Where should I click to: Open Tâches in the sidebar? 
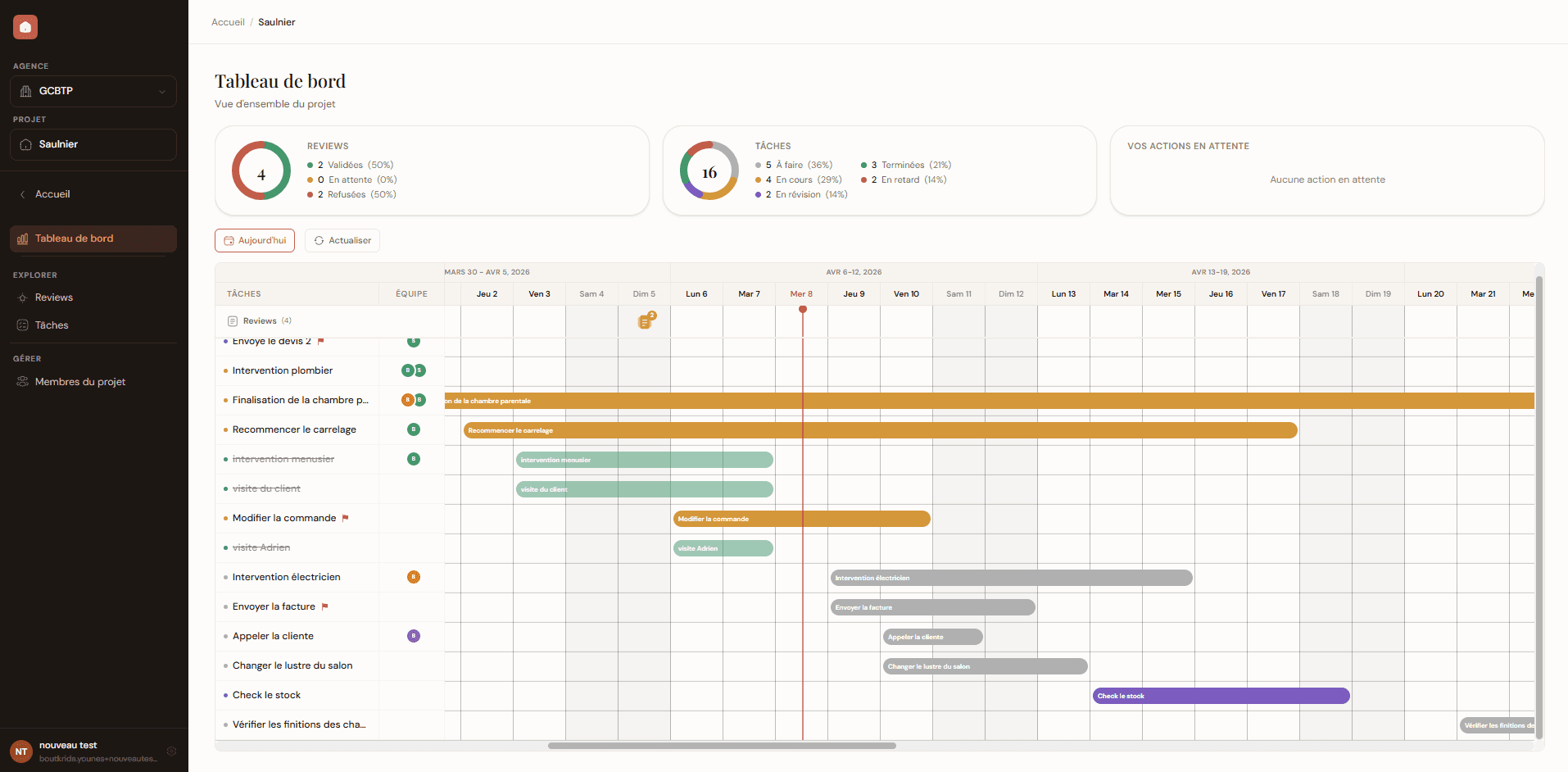pyautogui.click(x=52, y=325)
